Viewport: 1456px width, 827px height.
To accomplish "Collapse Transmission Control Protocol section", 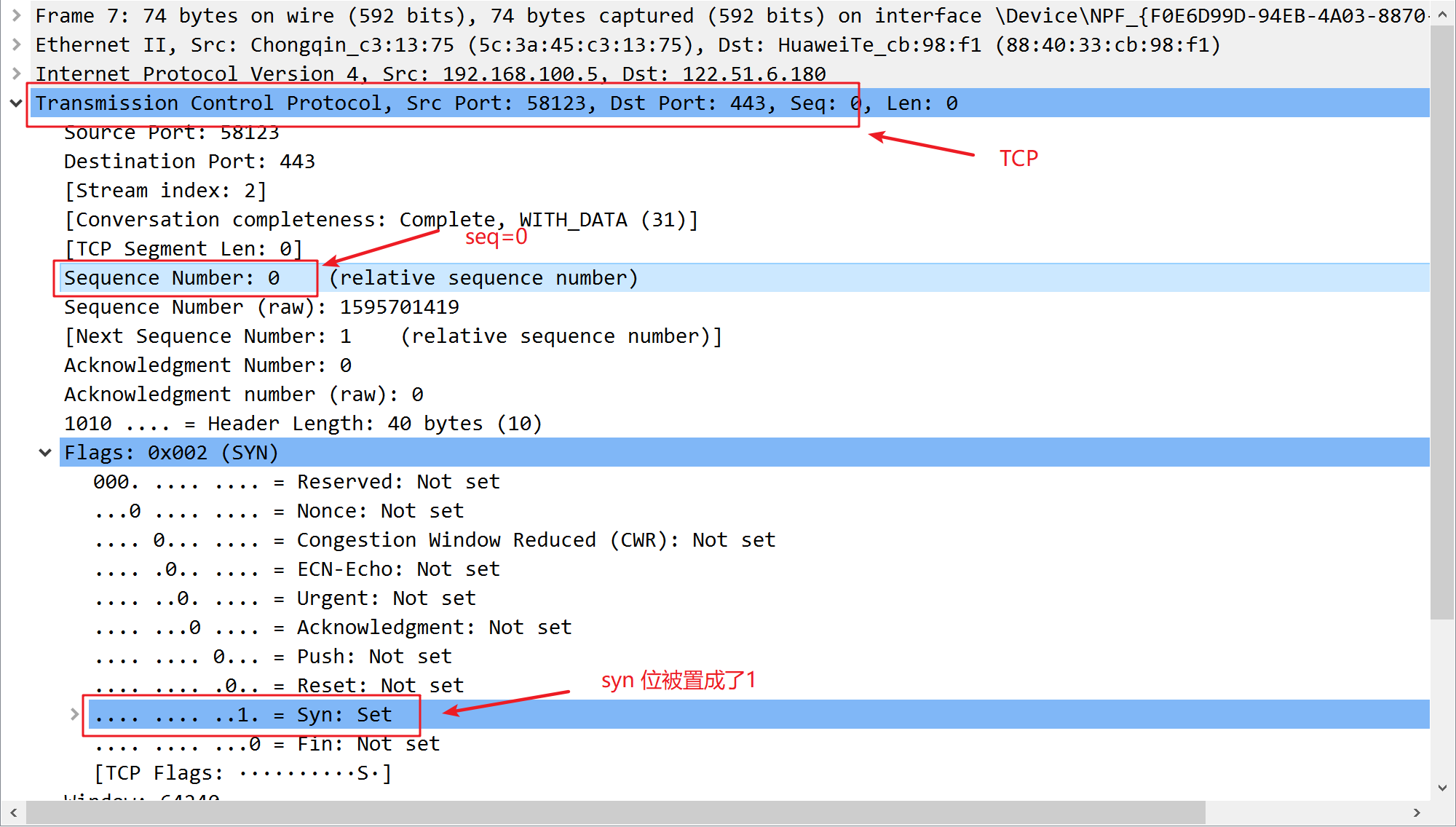I will pos(16,103).
